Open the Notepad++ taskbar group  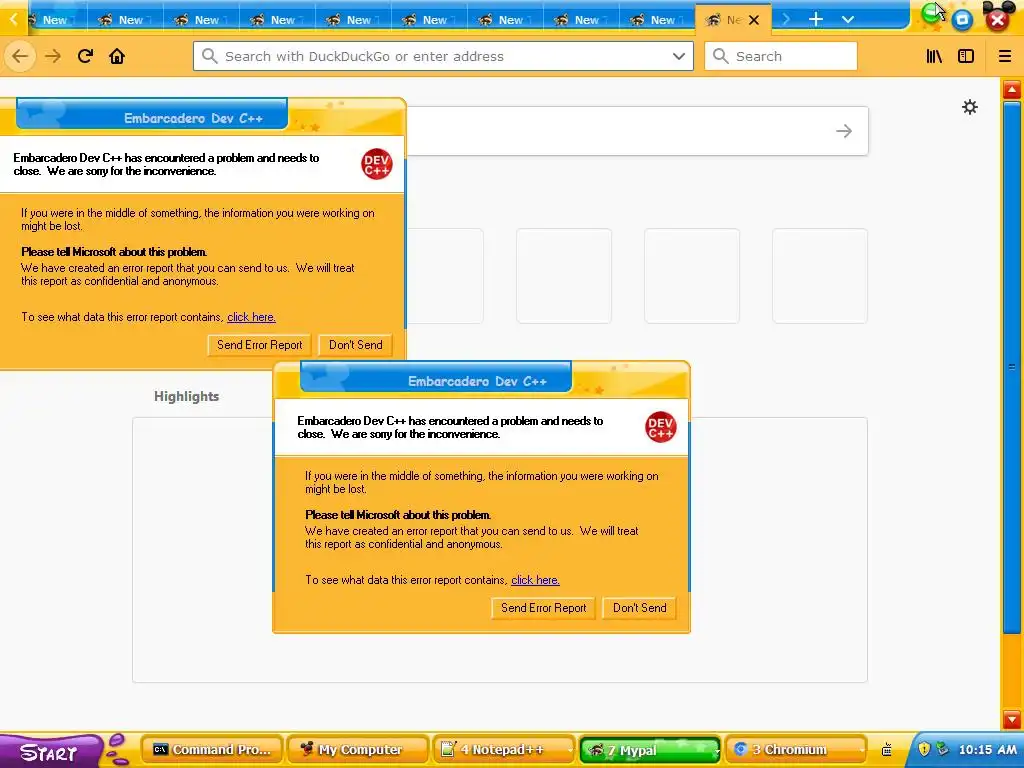pyautogui.click(x=504, y=750)
